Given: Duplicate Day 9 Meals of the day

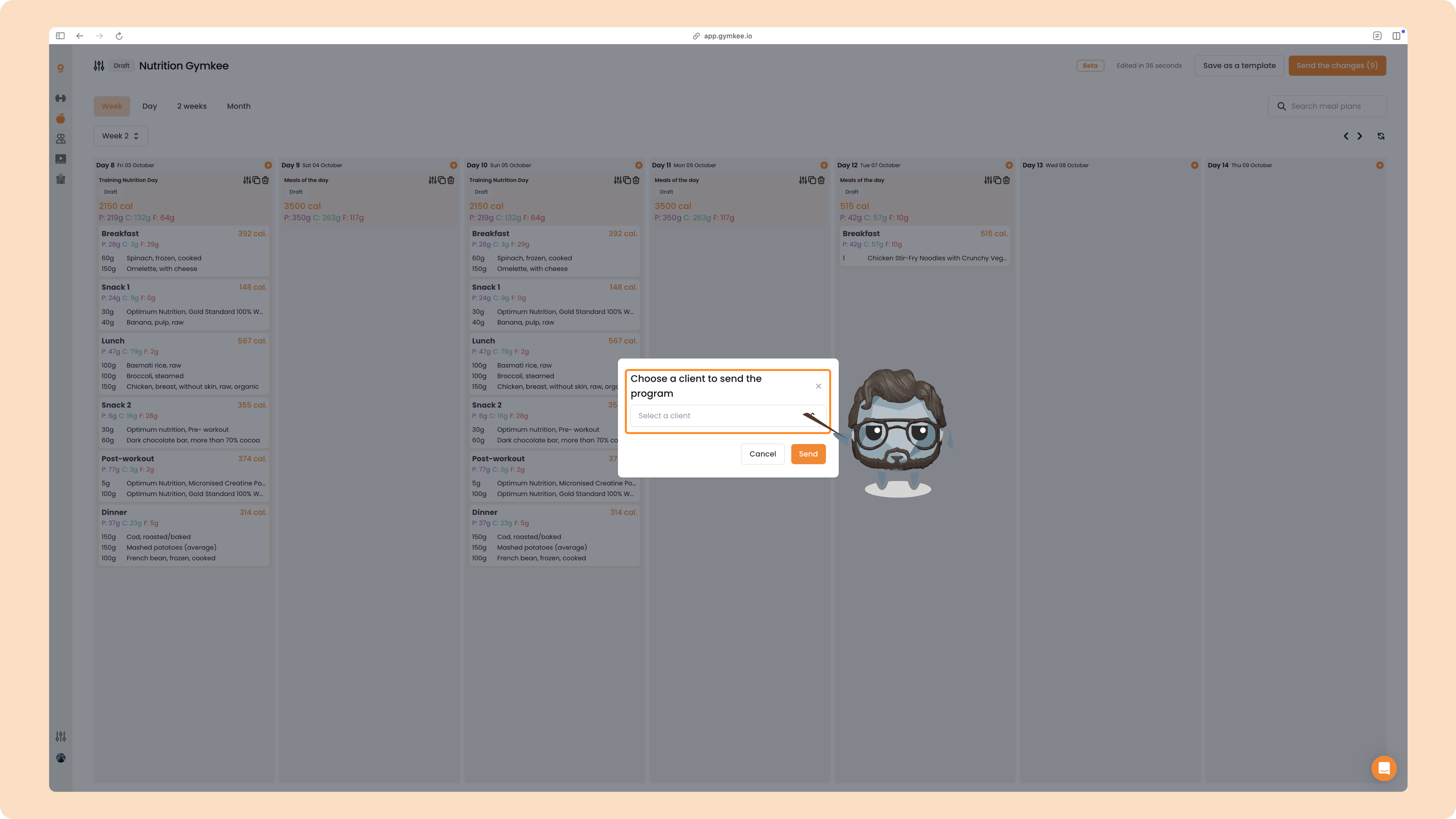Looking at the screenshot, I should [441, 180].
